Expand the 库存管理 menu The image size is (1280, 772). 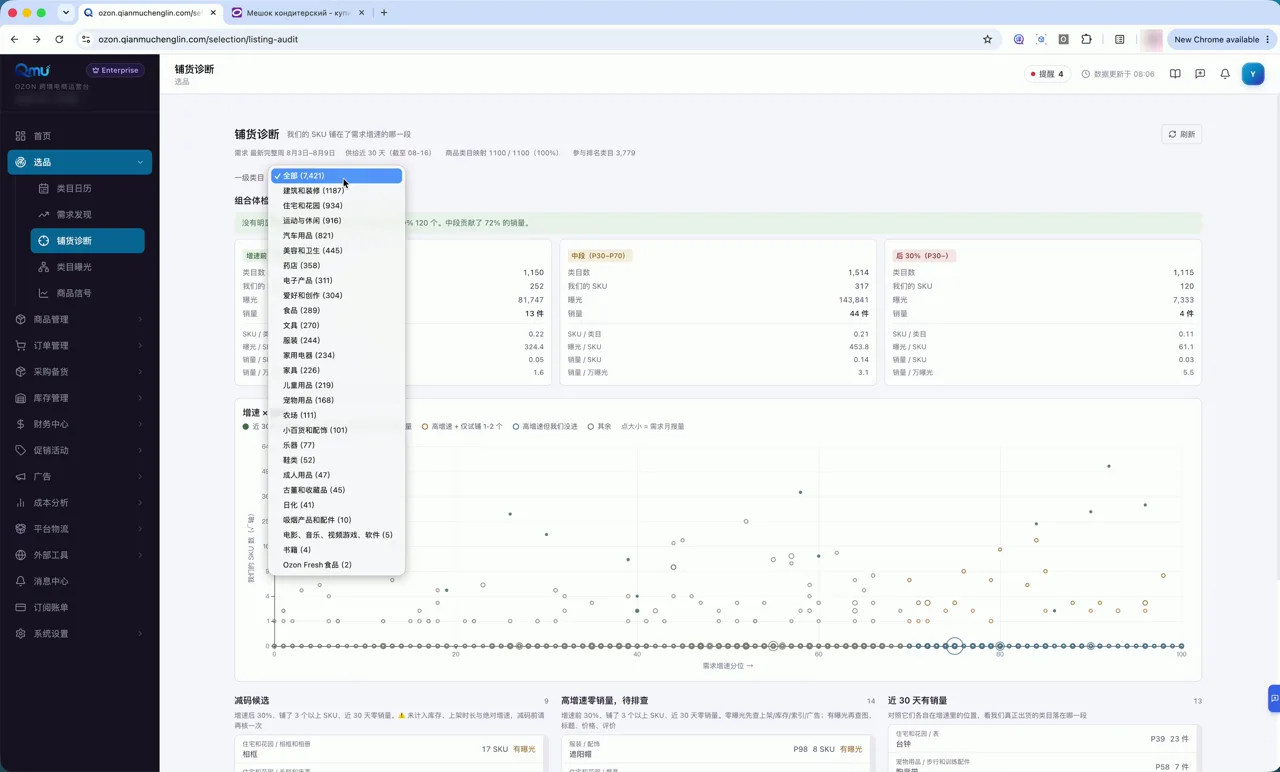(79, 398)
